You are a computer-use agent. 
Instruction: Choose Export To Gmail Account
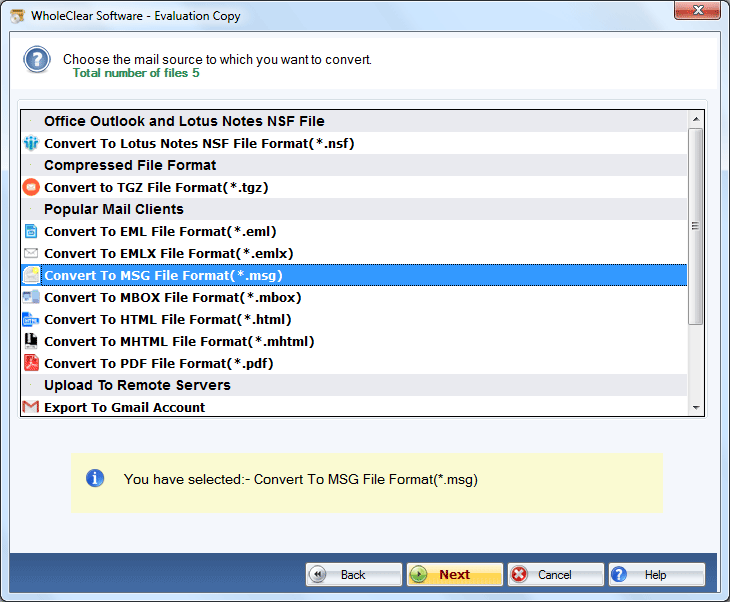coord(354,407)
